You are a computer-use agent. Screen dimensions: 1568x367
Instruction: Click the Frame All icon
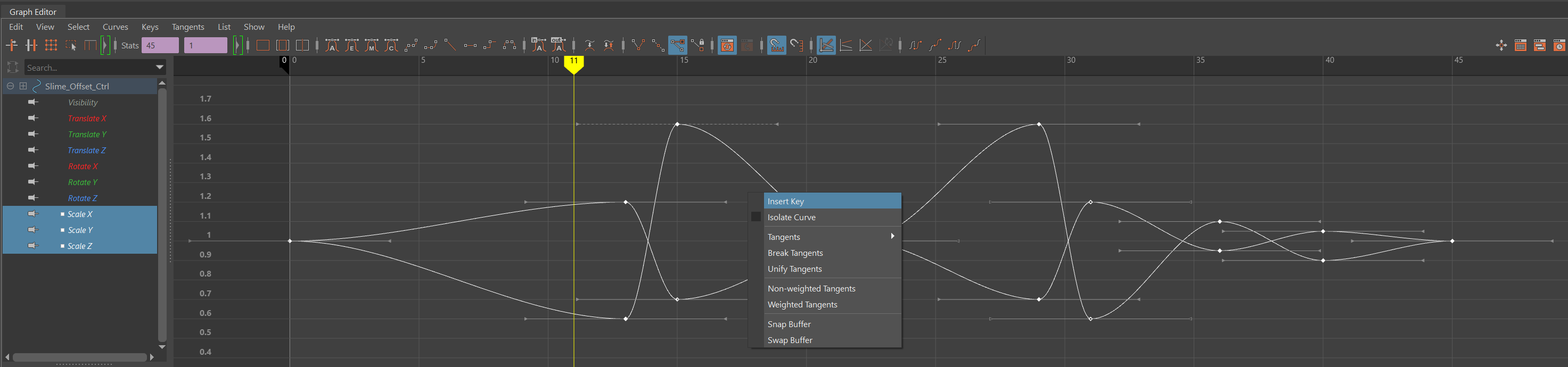point(262,45)
